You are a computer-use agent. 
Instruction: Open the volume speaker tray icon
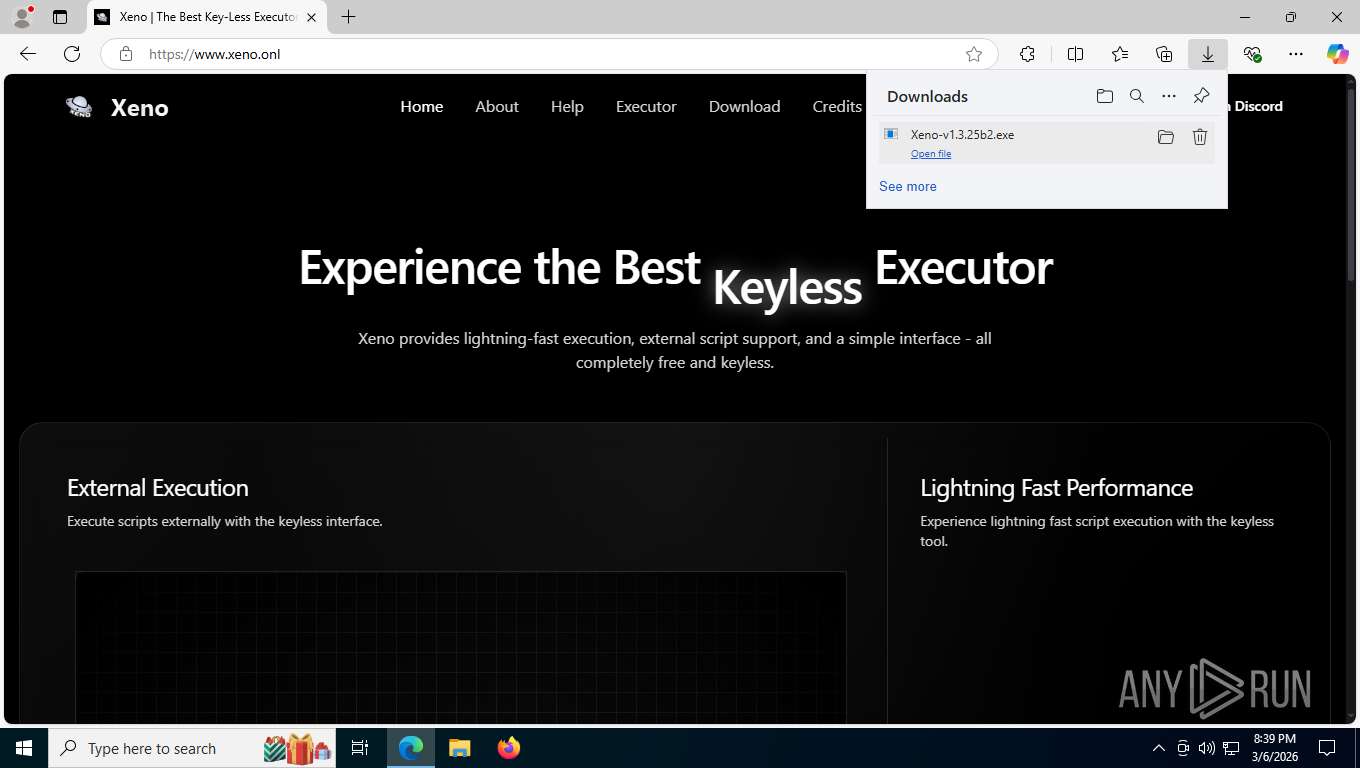point(1207,748)
